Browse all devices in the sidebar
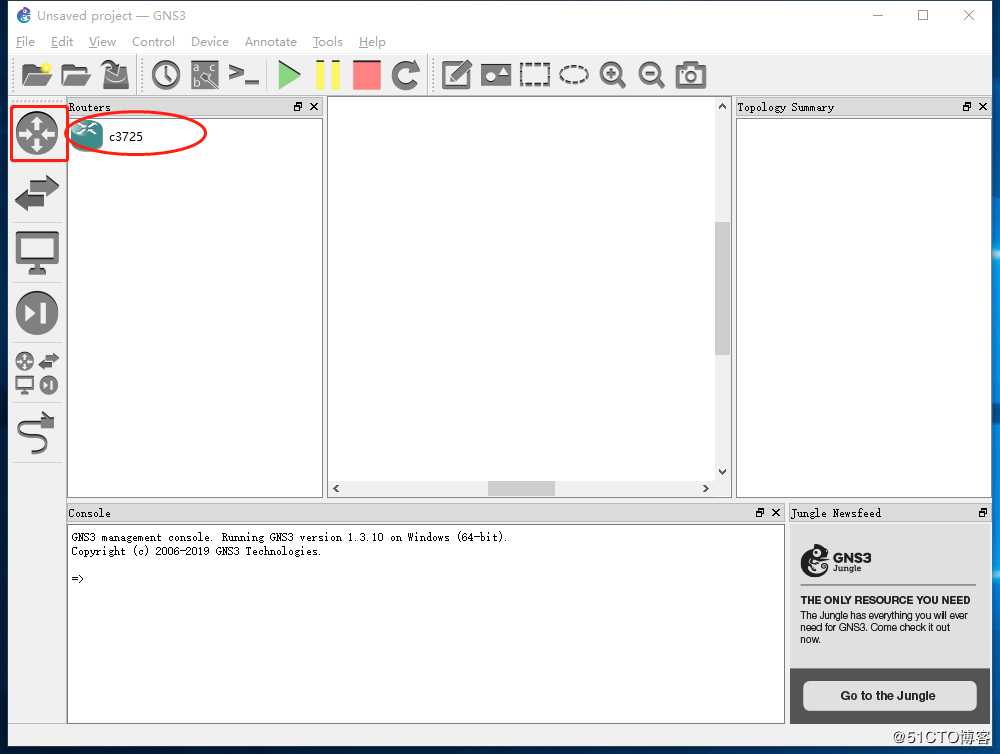 (x=37, y=373)
